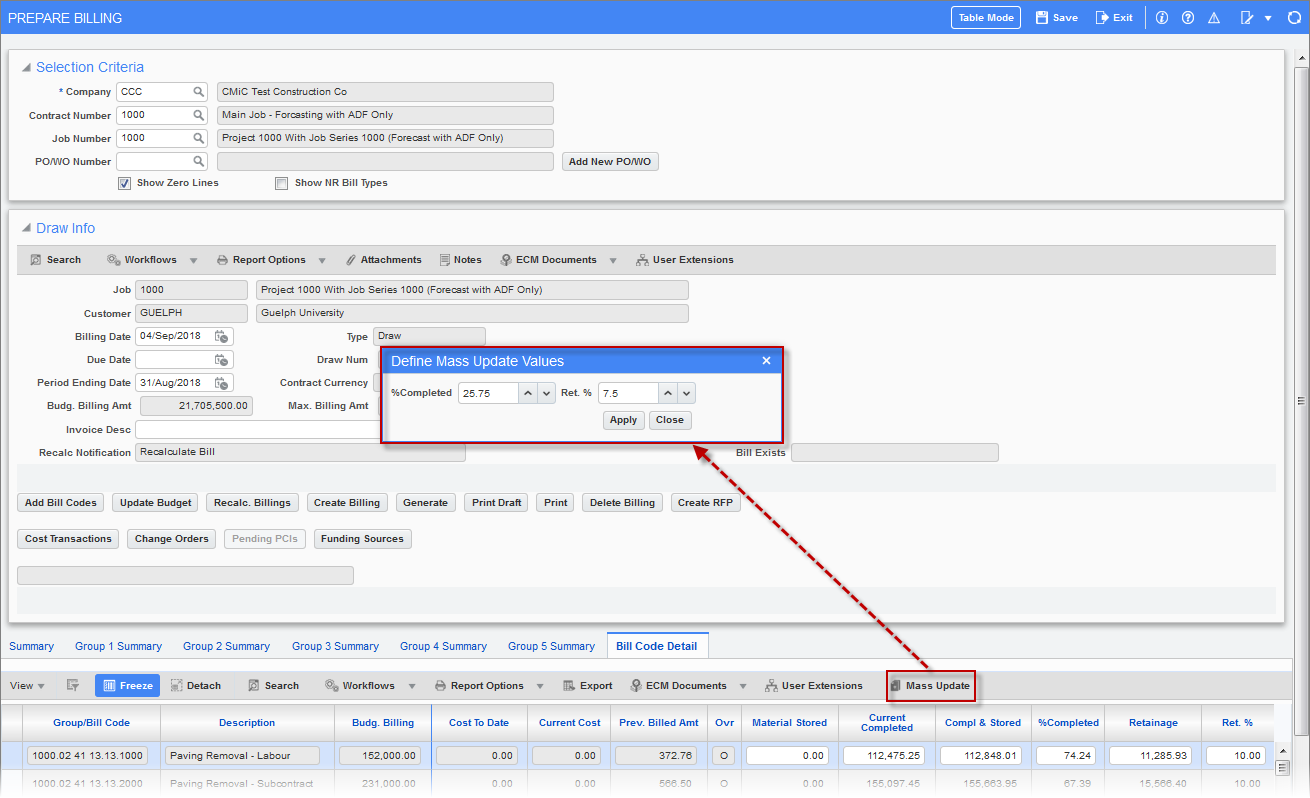Select the Summary tab
Screen dimensions: 1310x798
click(x=31, y=646)
